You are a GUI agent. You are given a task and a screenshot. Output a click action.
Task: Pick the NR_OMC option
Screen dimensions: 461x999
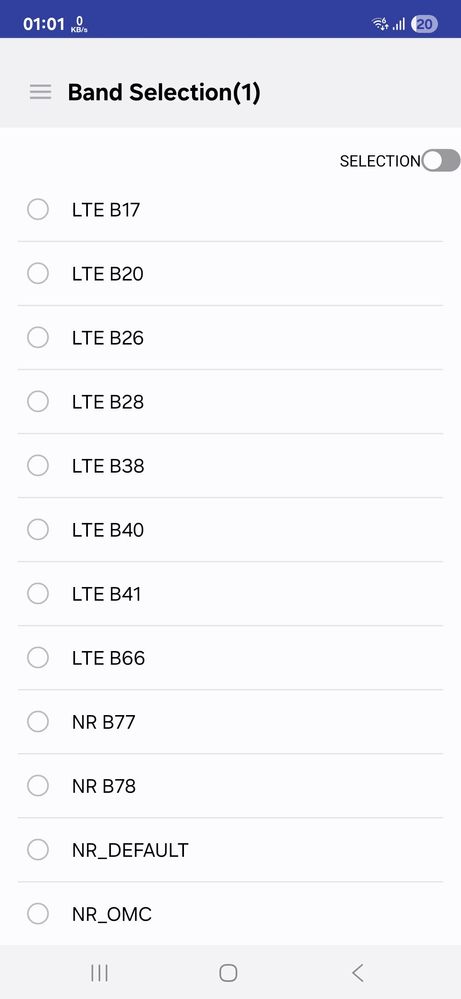[x=230, y=914]
